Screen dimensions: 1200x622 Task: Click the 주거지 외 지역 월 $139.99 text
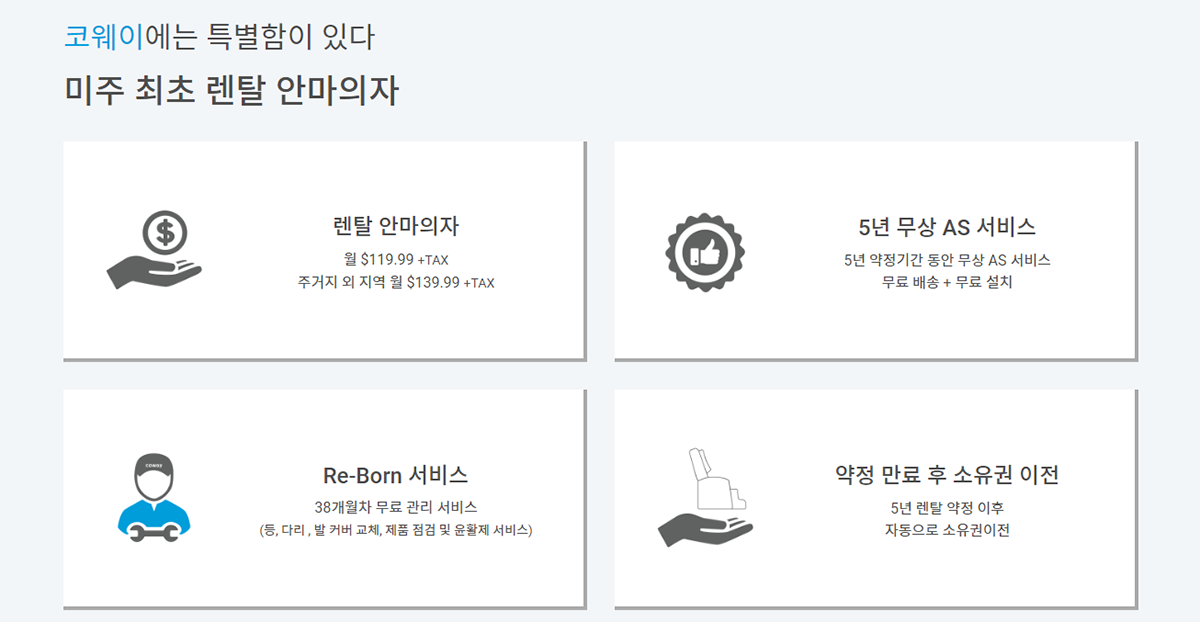378,283
